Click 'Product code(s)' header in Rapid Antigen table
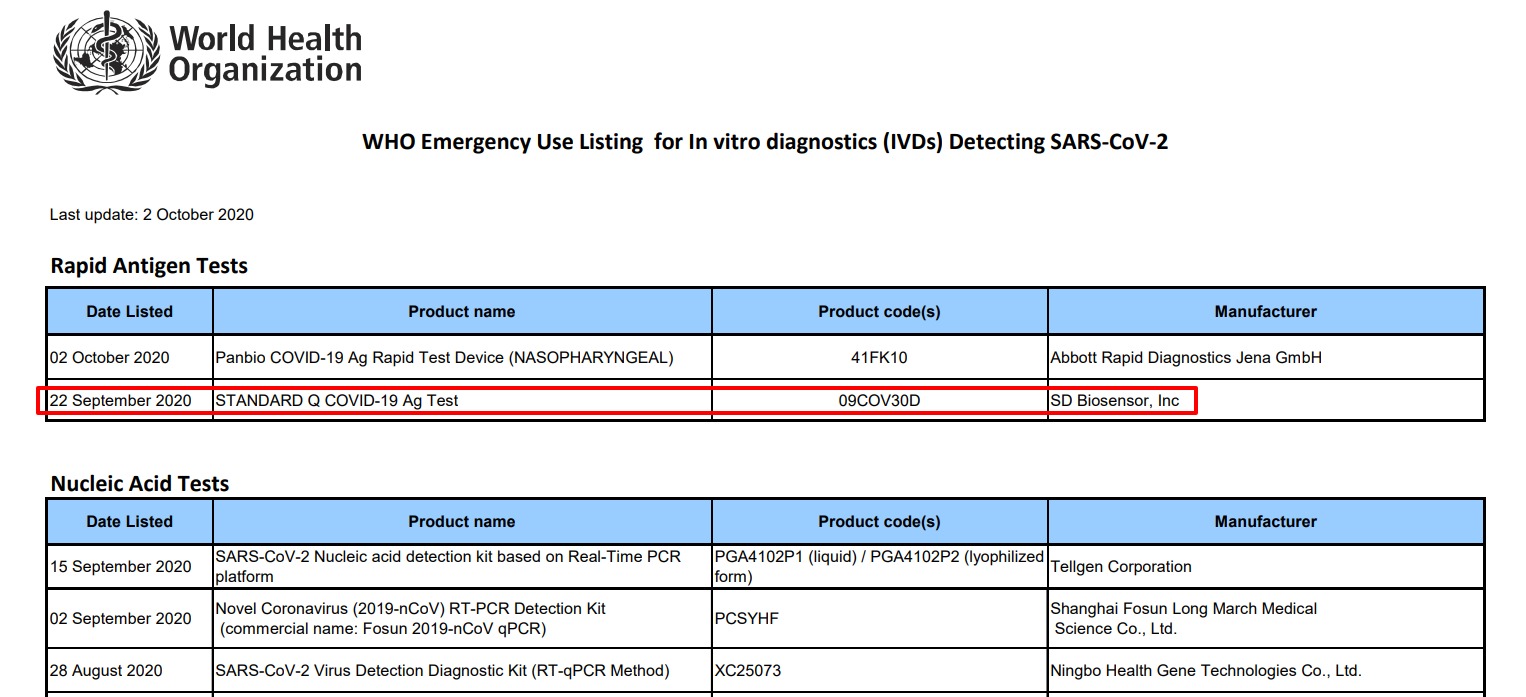Screen dimensions: 1526x697 [880, 312]
